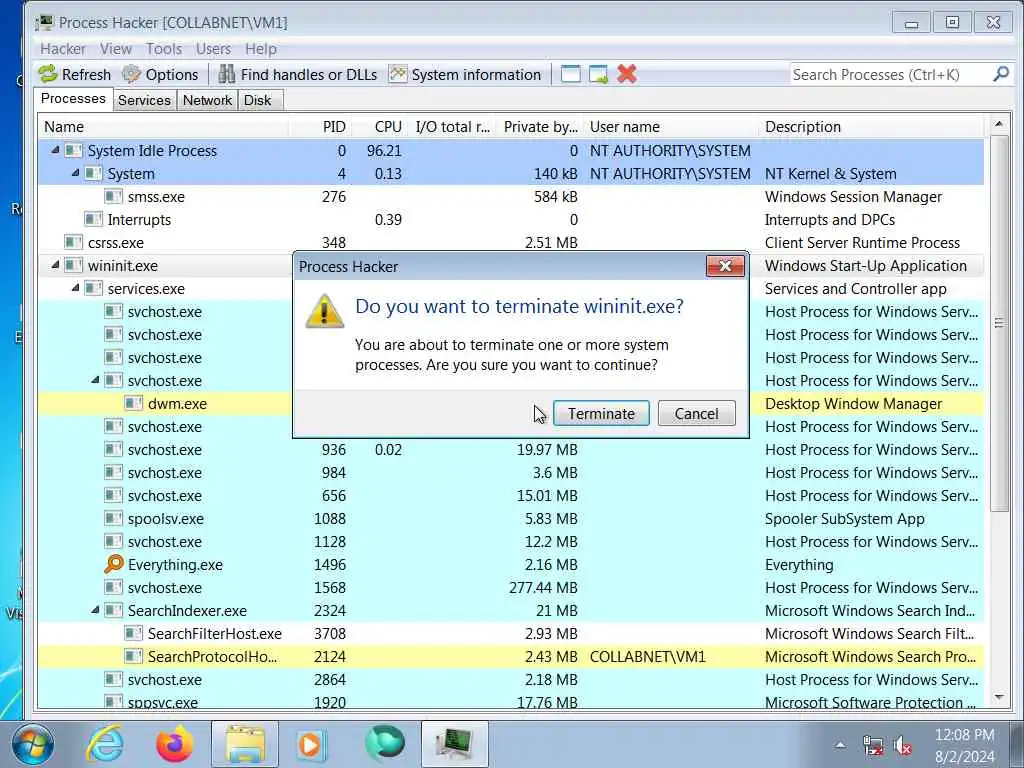Sort by Private bytes column header

point(539,127)
